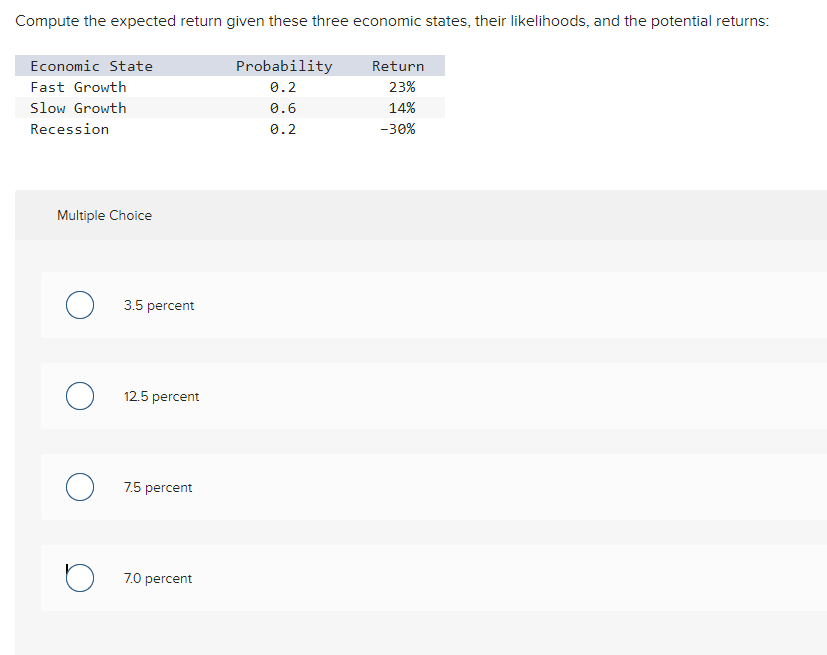Select the 3.5 percent answer option

coord(80,305)
